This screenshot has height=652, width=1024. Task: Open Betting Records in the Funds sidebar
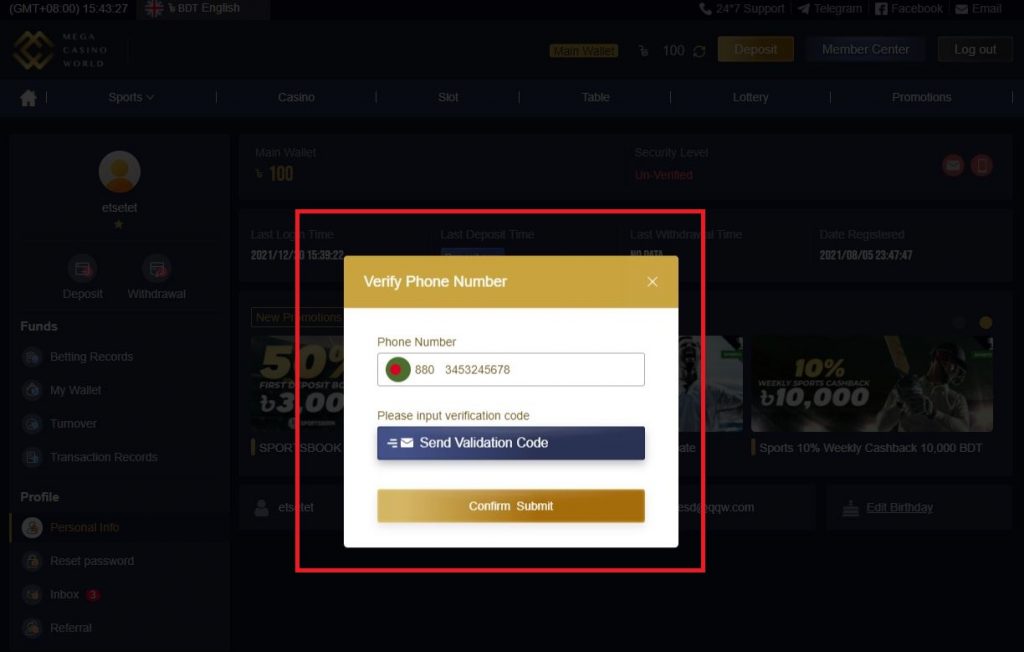click(x=91, y=357)
